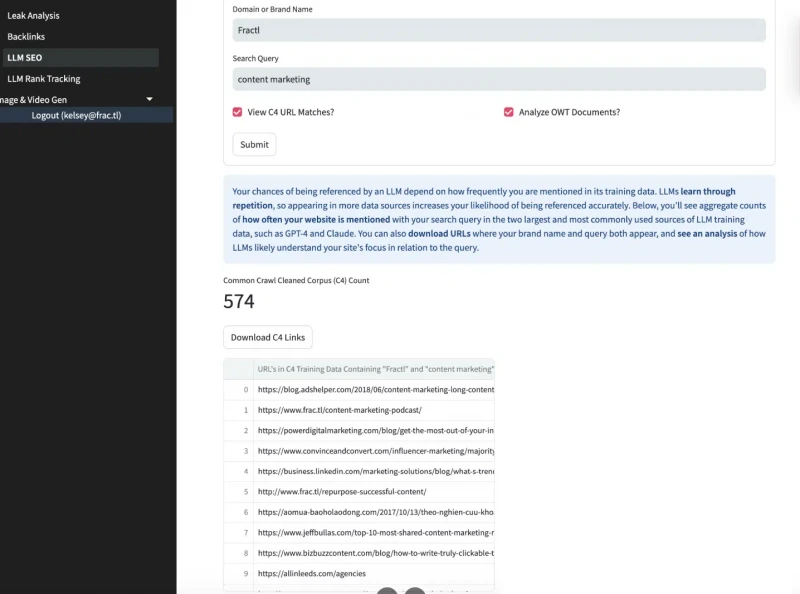Select row index 5 cell

tap(239, 492)
